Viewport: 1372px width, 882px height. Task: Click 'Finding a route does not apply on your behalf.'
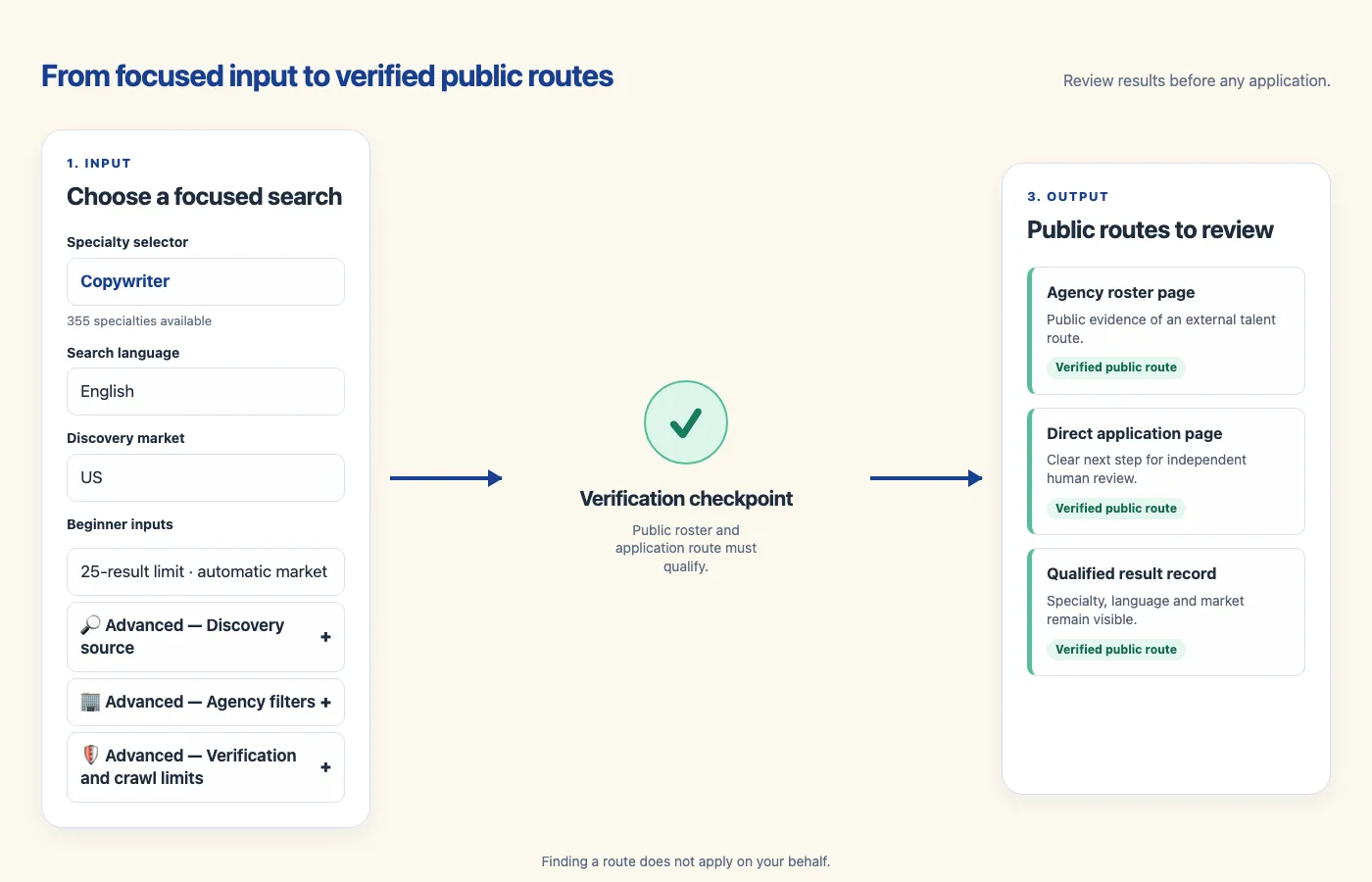686,861
